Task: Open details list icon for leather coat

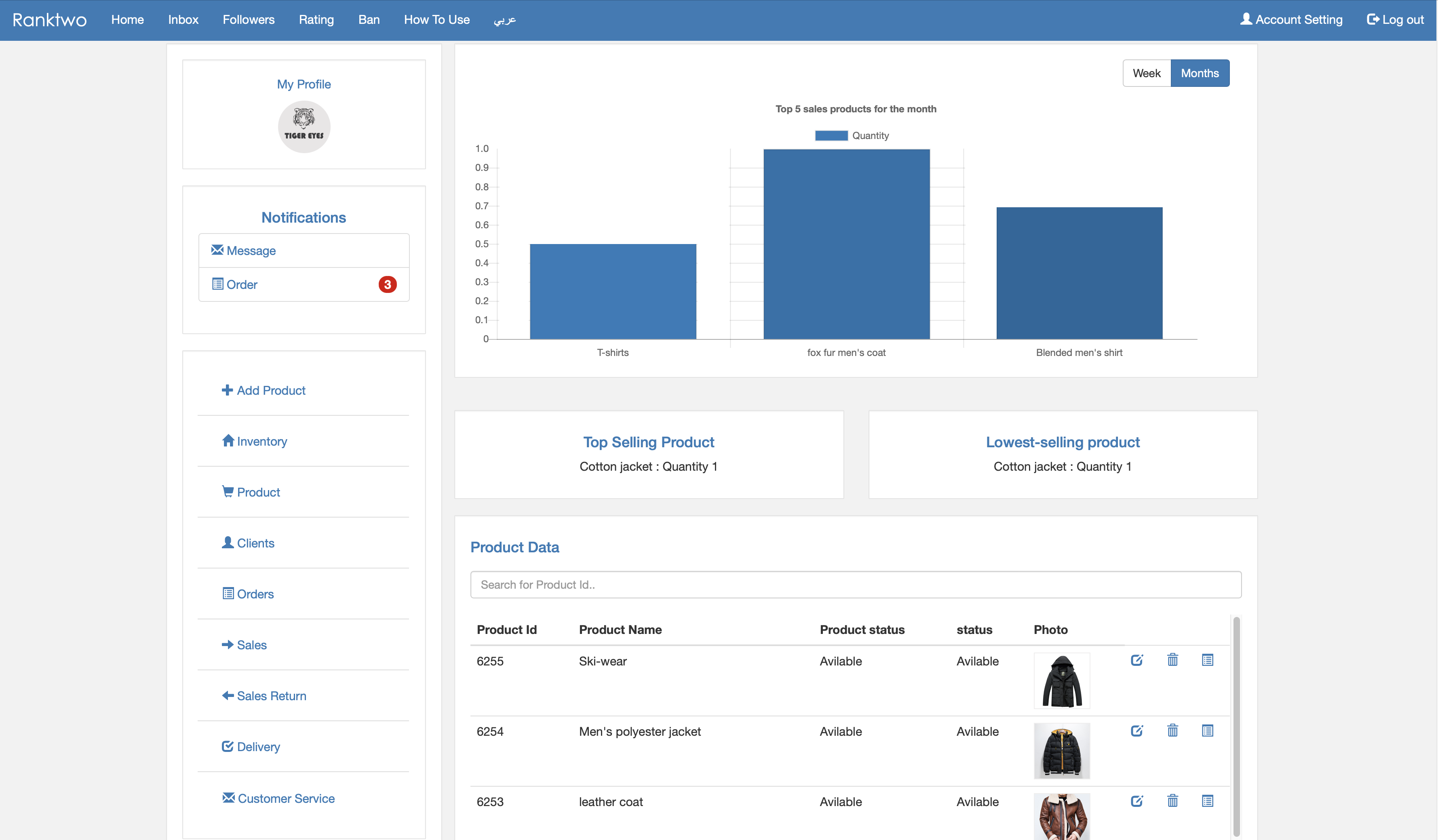Action: [1208, 801]
